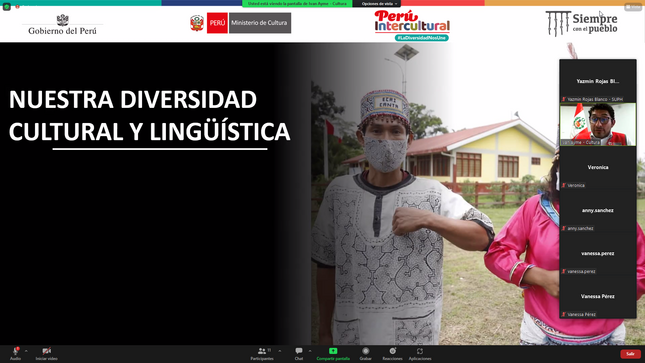
Task: Open the Opciones de vista menu
Action: (x=379, y=4)
